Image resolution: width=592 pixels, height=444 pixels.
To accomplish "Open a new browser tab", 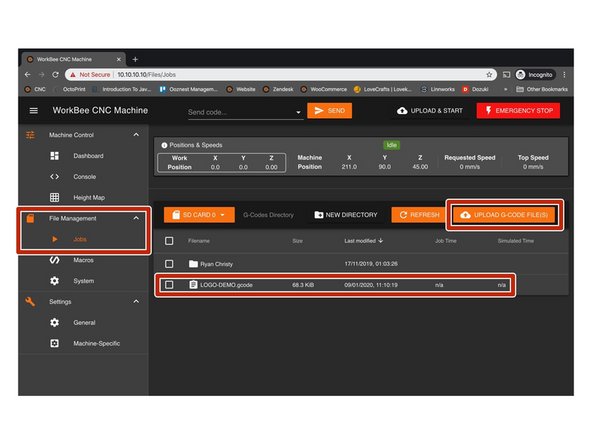I will coord(135,59).
